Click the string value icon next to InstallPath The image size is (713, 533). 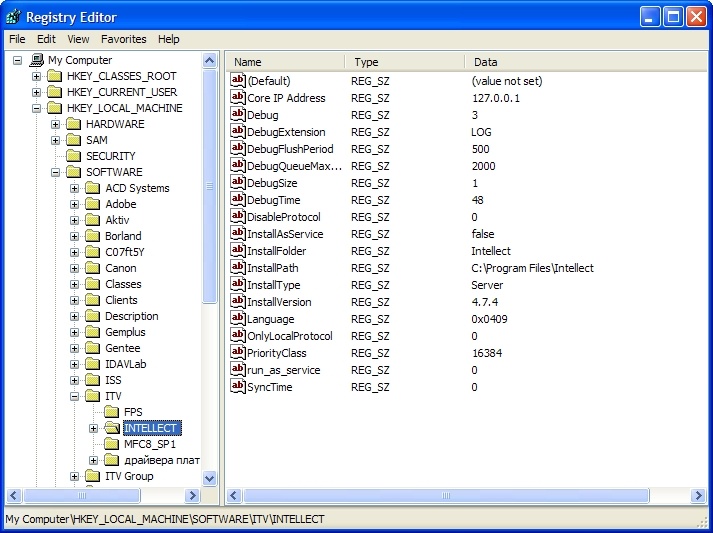[x=238, y=268]
